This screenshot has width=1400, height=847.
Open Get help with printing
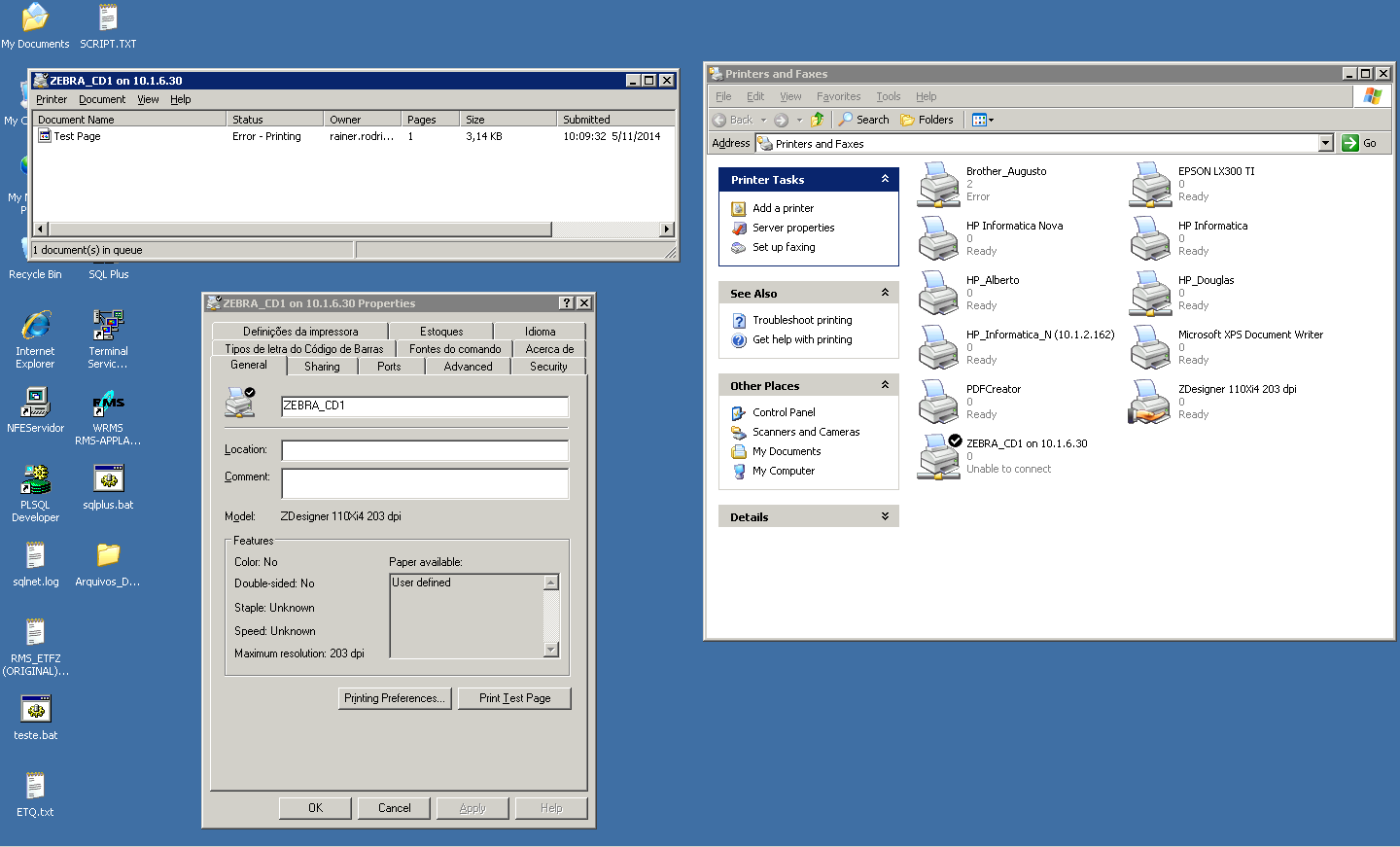(x=802, y=339)
